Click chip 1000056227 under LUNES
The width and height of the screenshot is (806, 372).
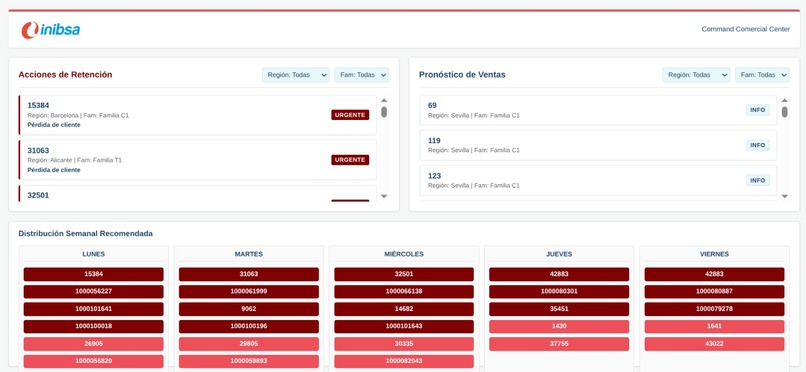pos(94,292)
